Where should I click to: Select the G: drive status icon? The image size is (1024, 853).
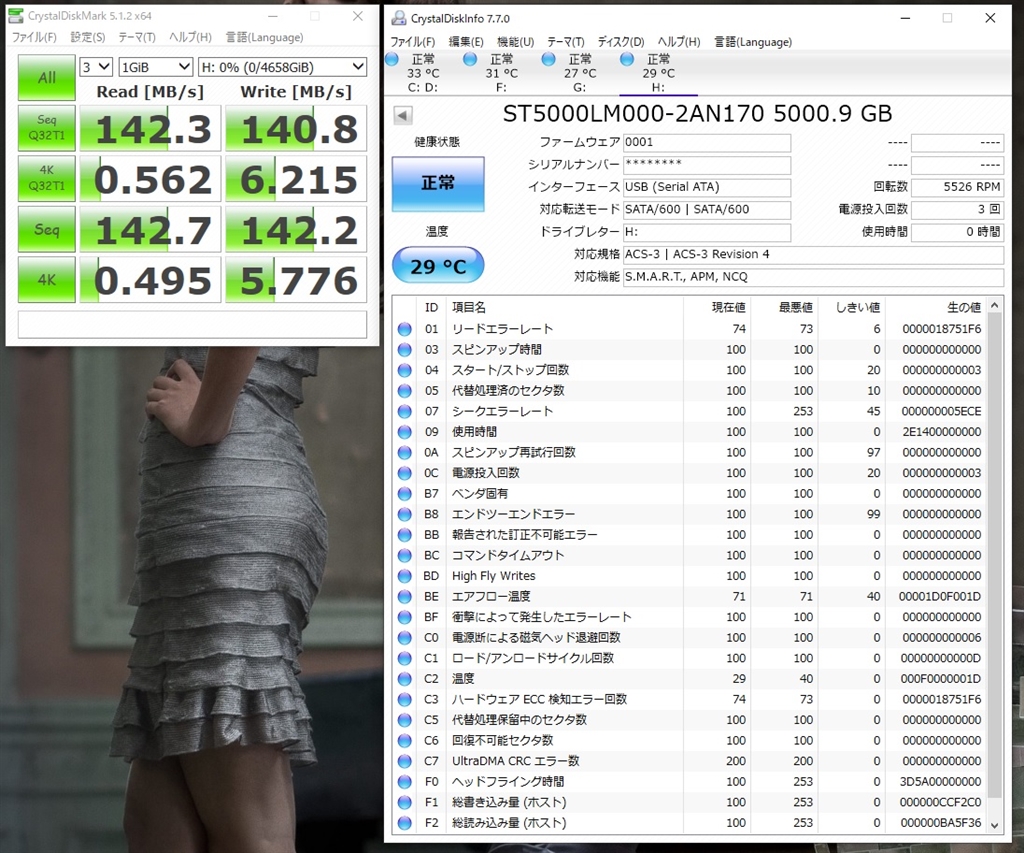(548, 60)
